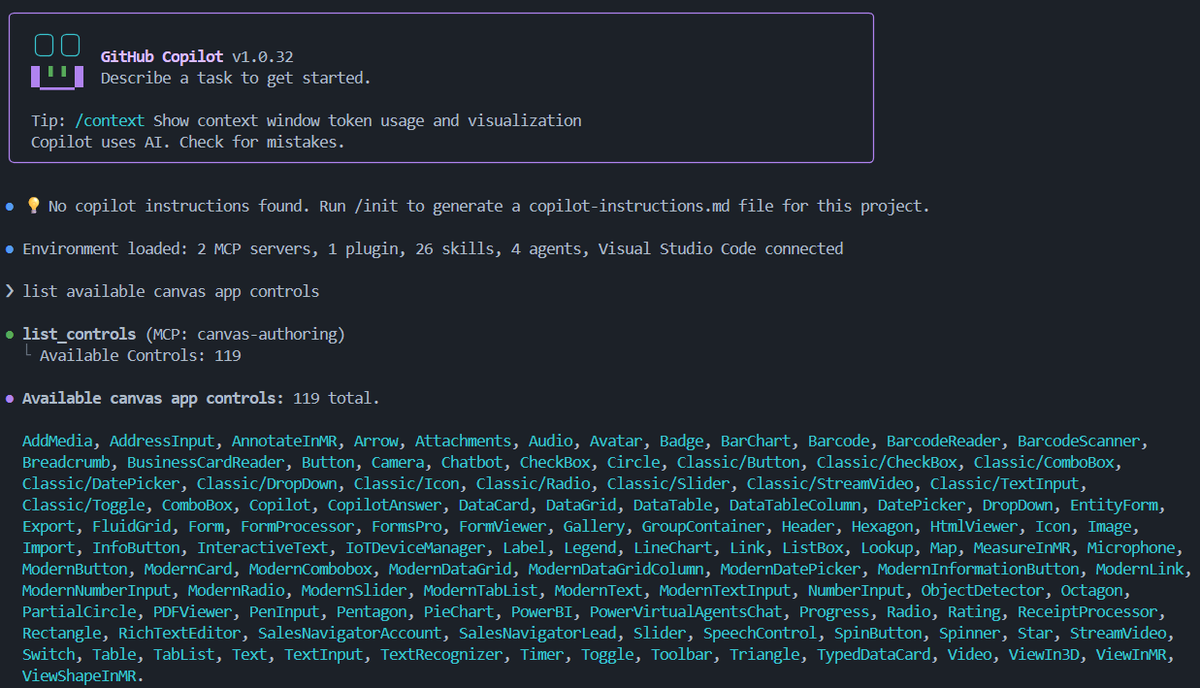Click the prompt chevron before 'list available canvas'

point(9,292)
